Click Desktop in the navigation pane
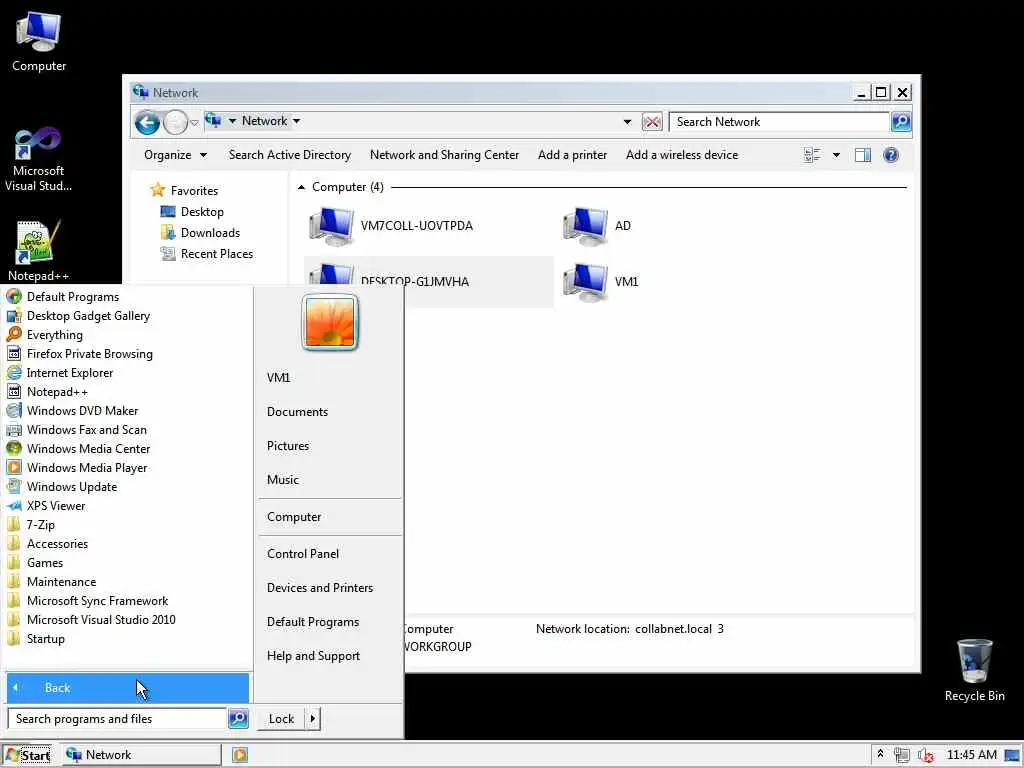The image size is (1024, 768). pos(202,212)
